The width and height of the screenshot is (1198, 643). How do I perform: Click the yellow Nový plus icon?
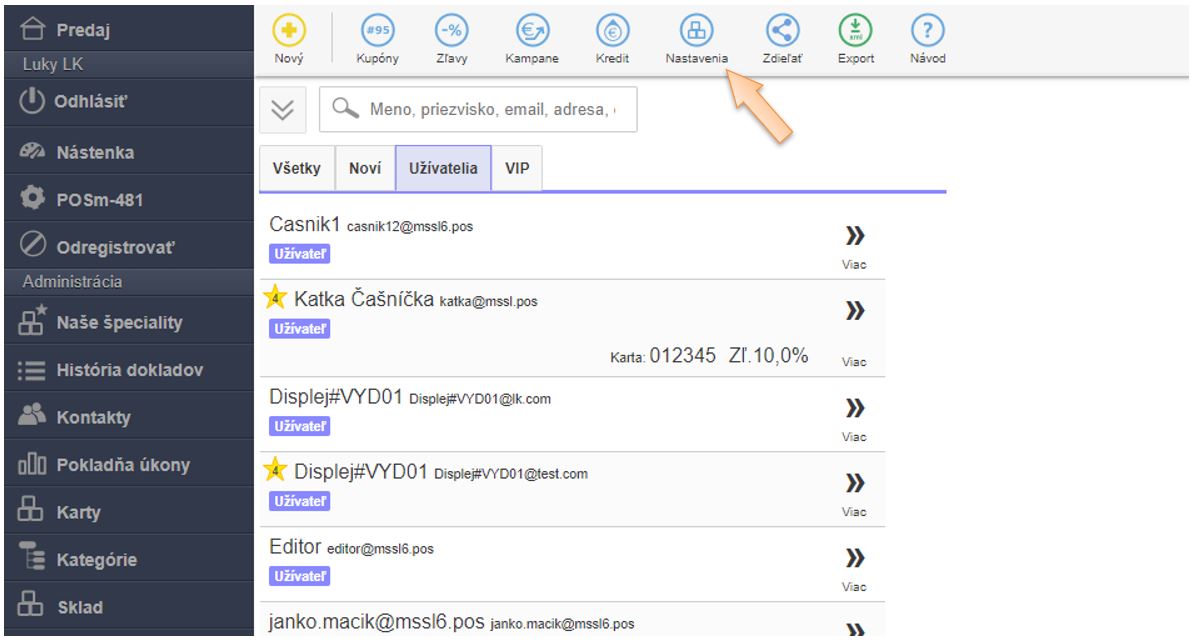(x=289, y=30)
